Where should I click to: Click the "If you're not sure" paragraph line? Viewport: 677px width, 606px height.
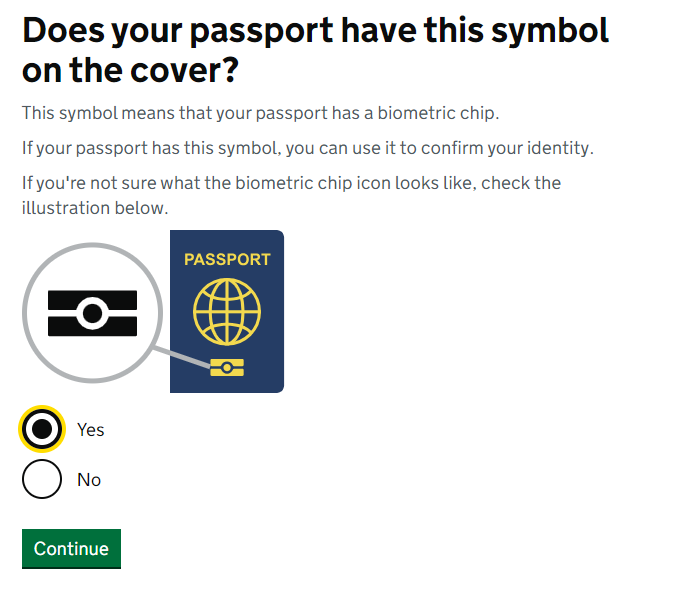[291, 183]
